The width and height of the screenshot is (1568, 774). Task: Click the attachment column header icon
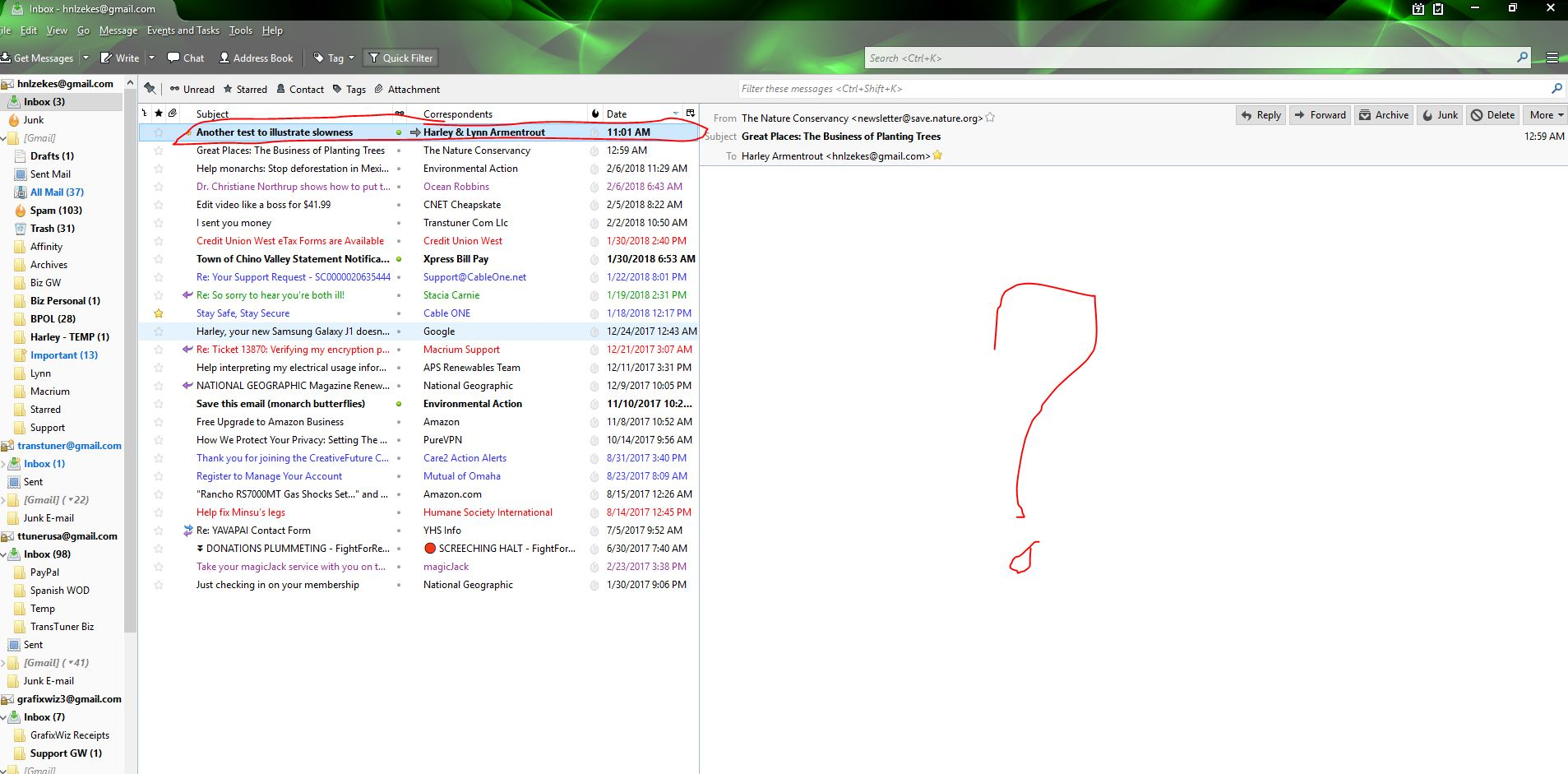click(x=173, y=114)
